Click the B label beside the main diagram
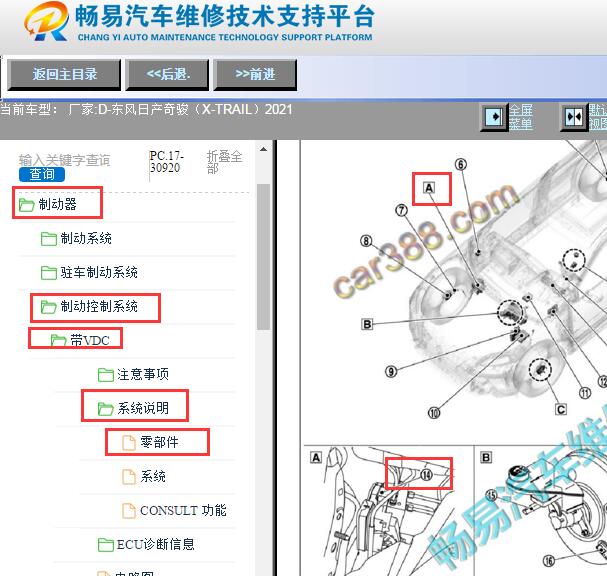607x576 pixels. [x=367, y=324]
